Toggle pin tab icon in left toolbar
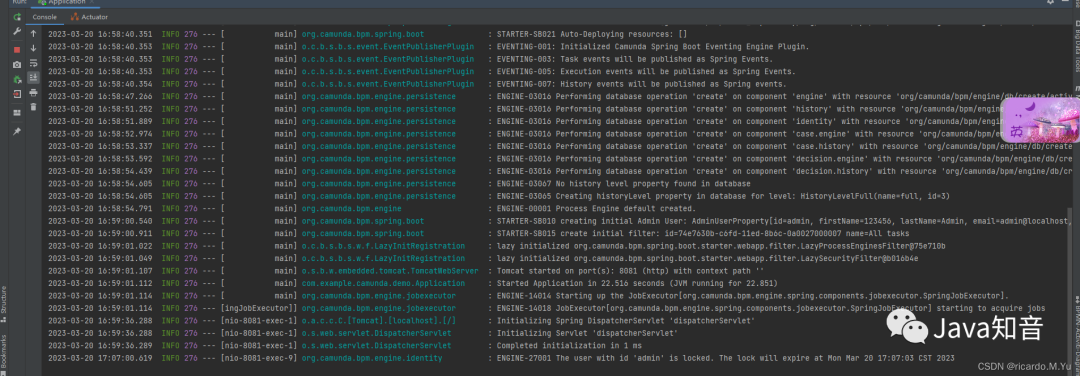 (17, 131)
